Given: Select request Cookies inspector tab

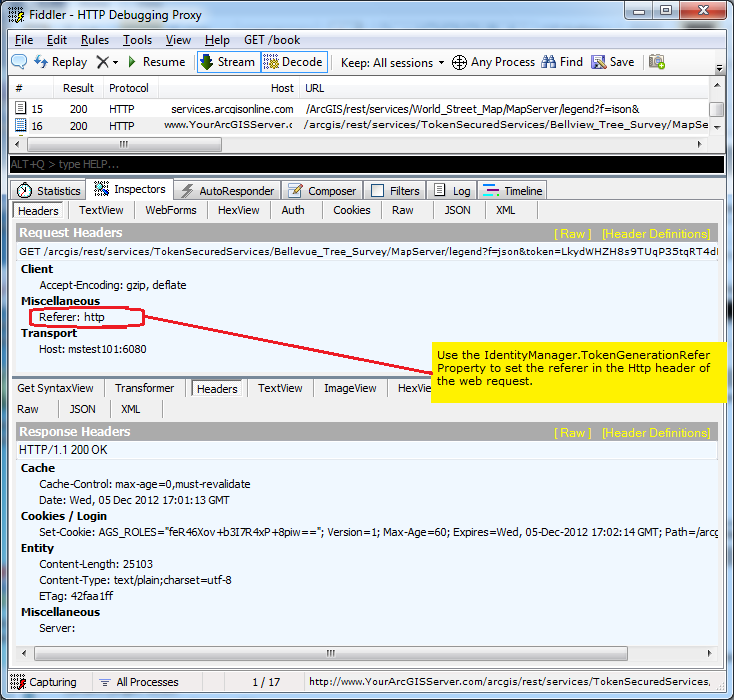Looking at the screenshot, I should pos(352,210).
